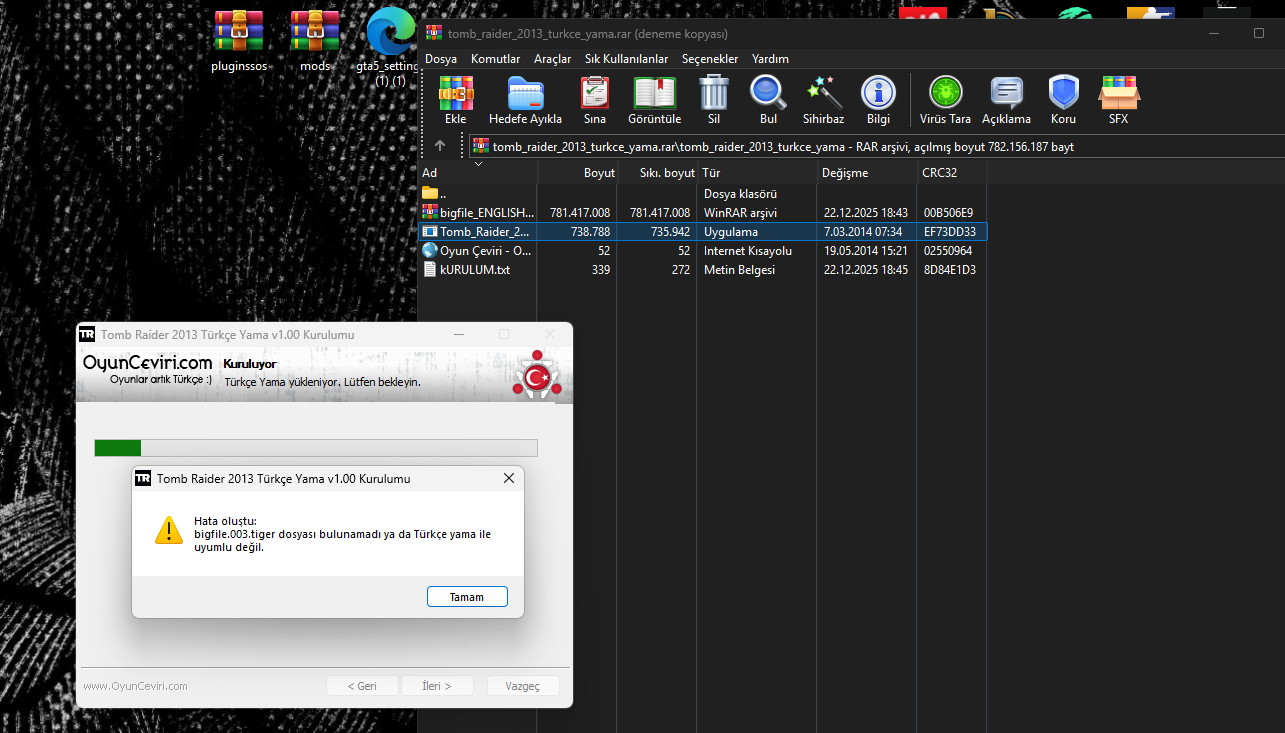Open the Araçlar menu
Viewport: 1285px width, 733px height.
[x=552, y=59]
